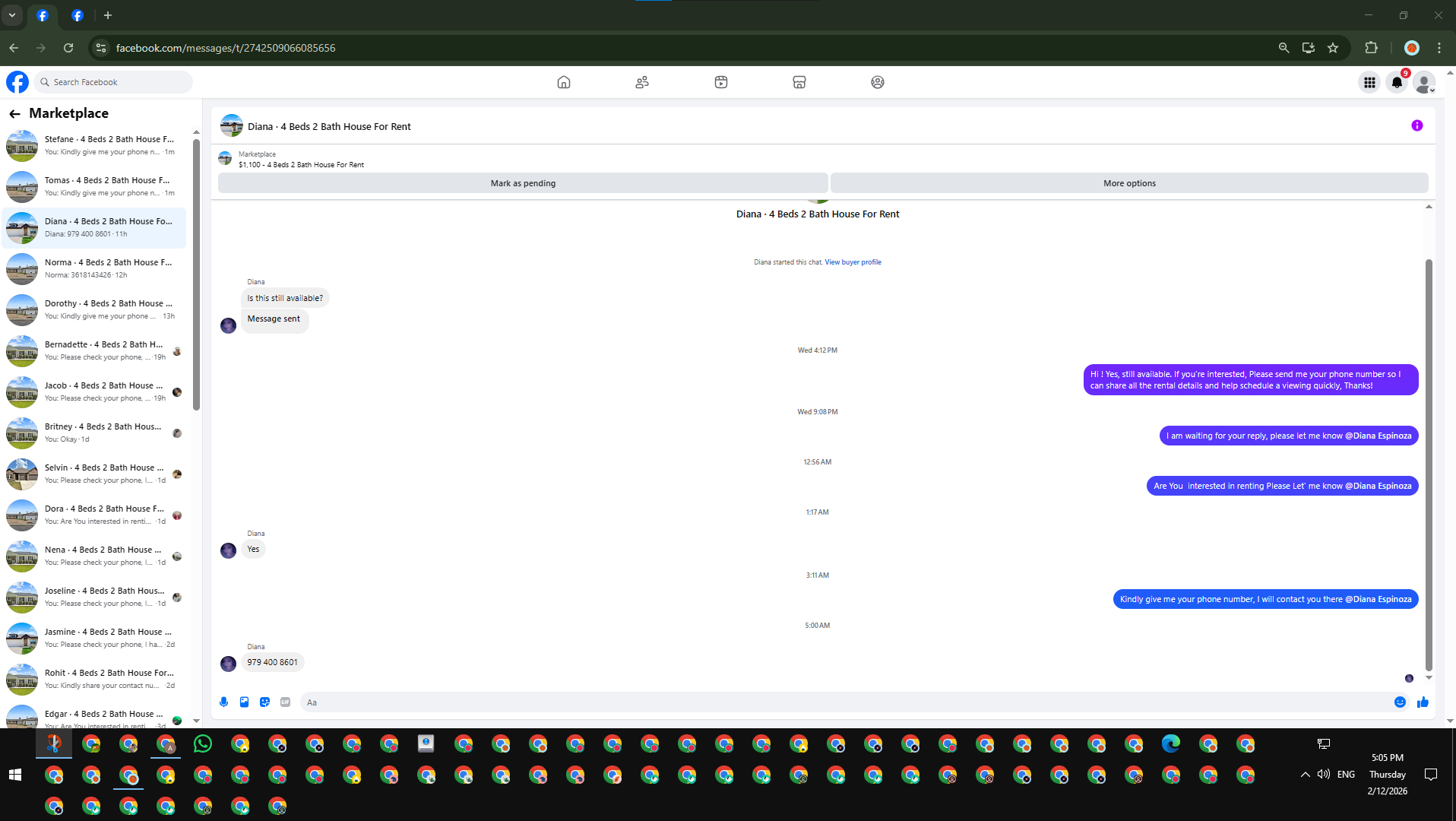Show hidden system tray icons
The height and width of the screenshot is (821, 1456).
point(1305,775)
